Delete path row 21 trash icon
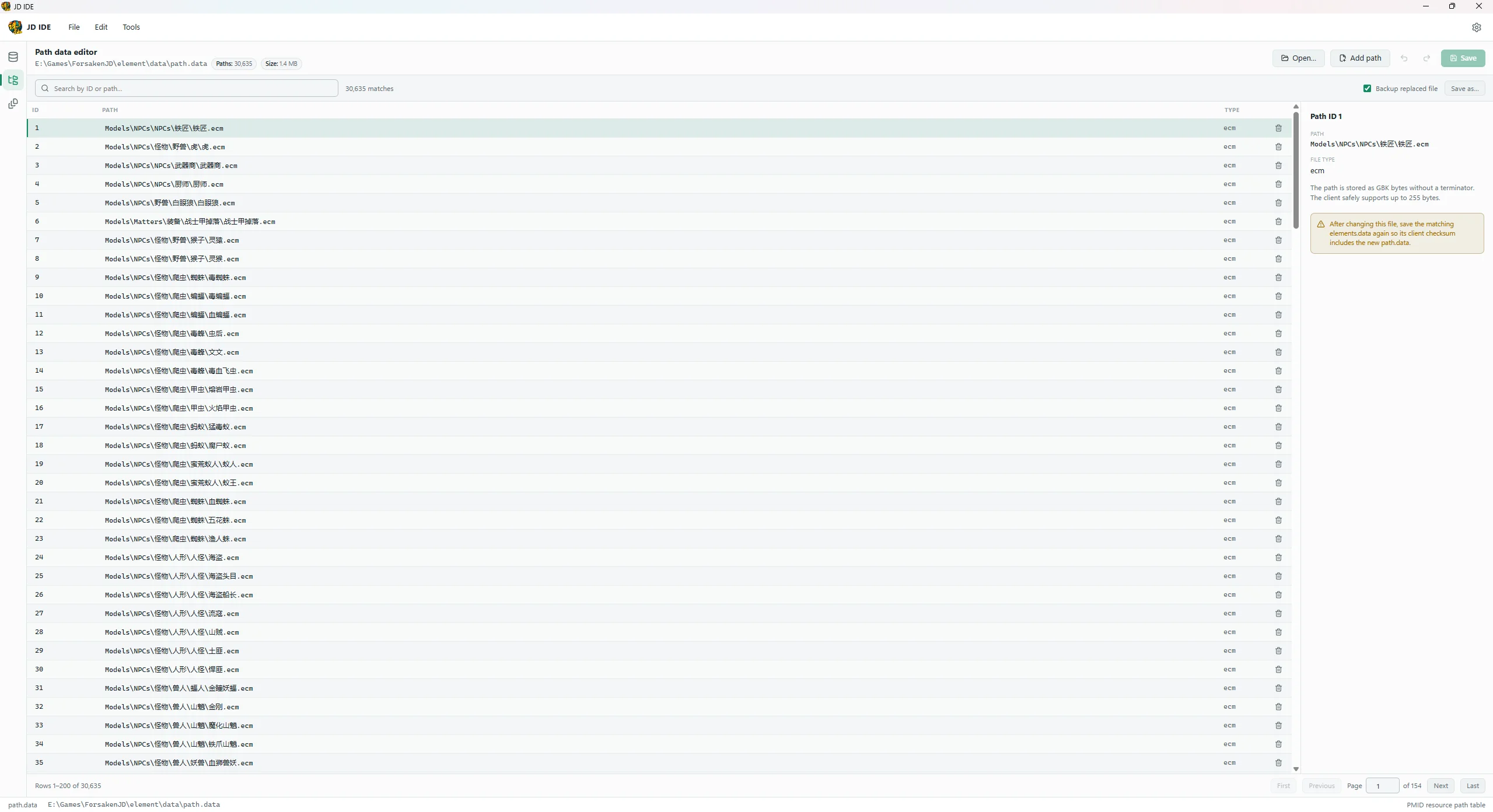Viewport: 1493px width, 812px height. [1278, 502]
